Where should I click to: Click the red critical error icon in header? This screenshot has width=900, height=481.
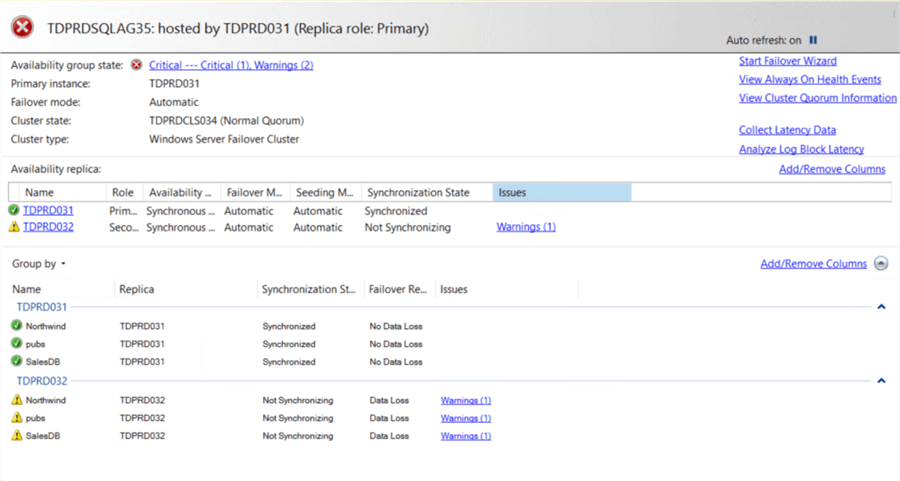[24, 29]
